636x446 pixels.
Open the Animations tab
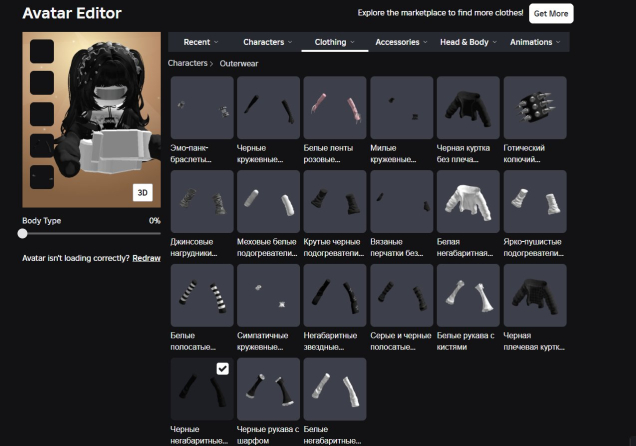click(x=534, y=42)
